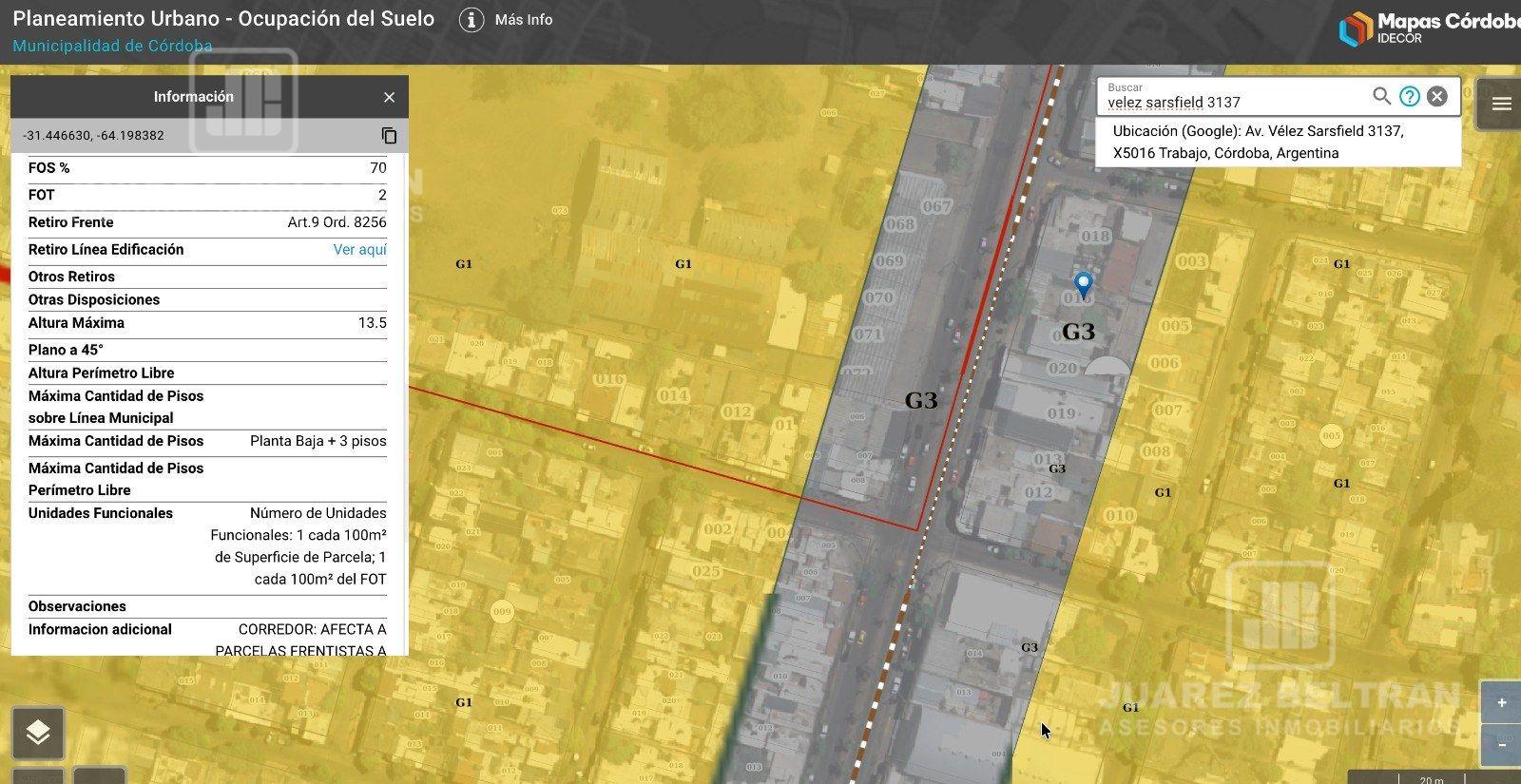Open the search help question icon
This screenshot has height=784, width=1521.
pos(1410,96)
